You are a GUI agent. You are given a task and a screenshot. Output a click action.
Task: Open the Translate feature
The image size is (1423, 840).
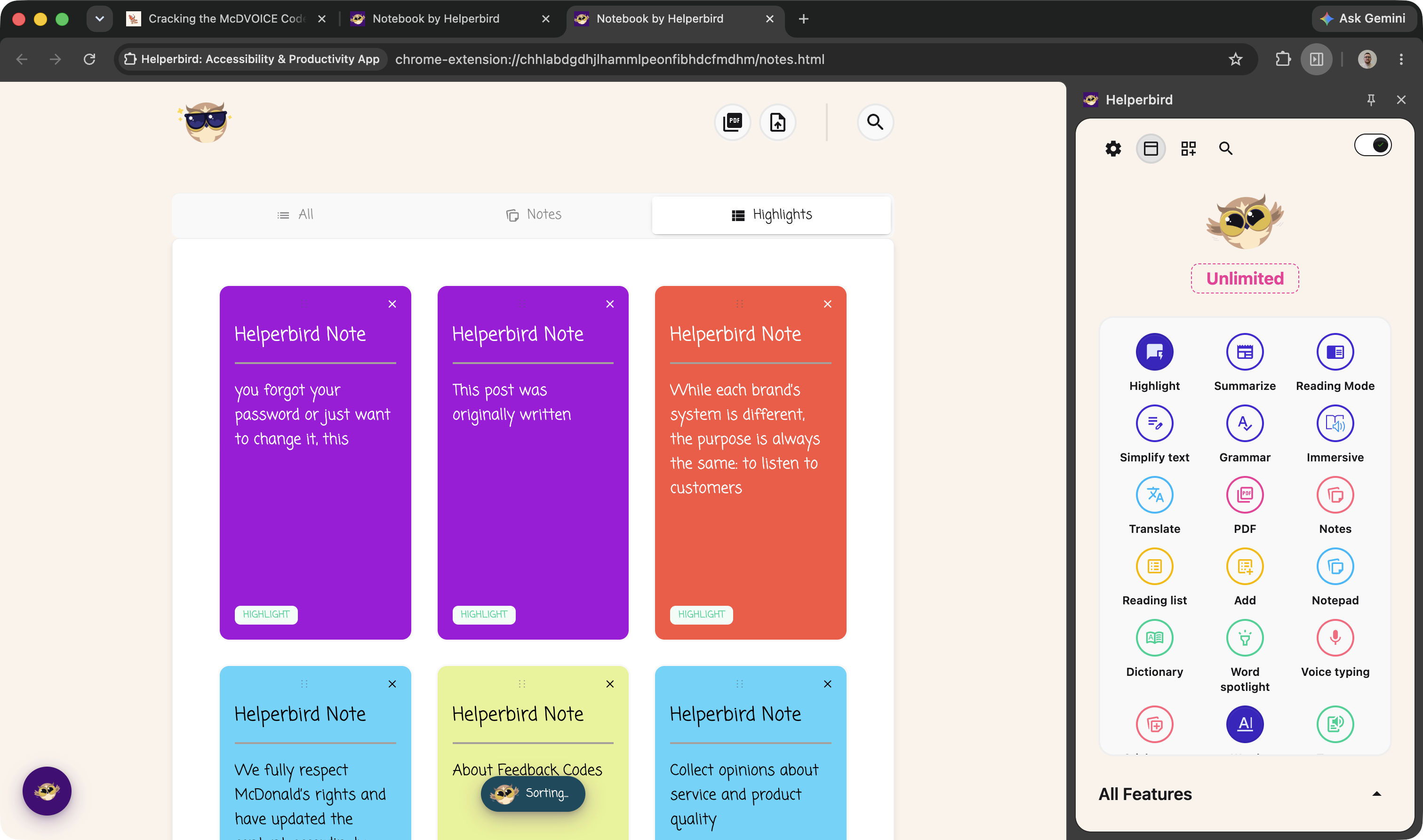[x=1154, y=495]
